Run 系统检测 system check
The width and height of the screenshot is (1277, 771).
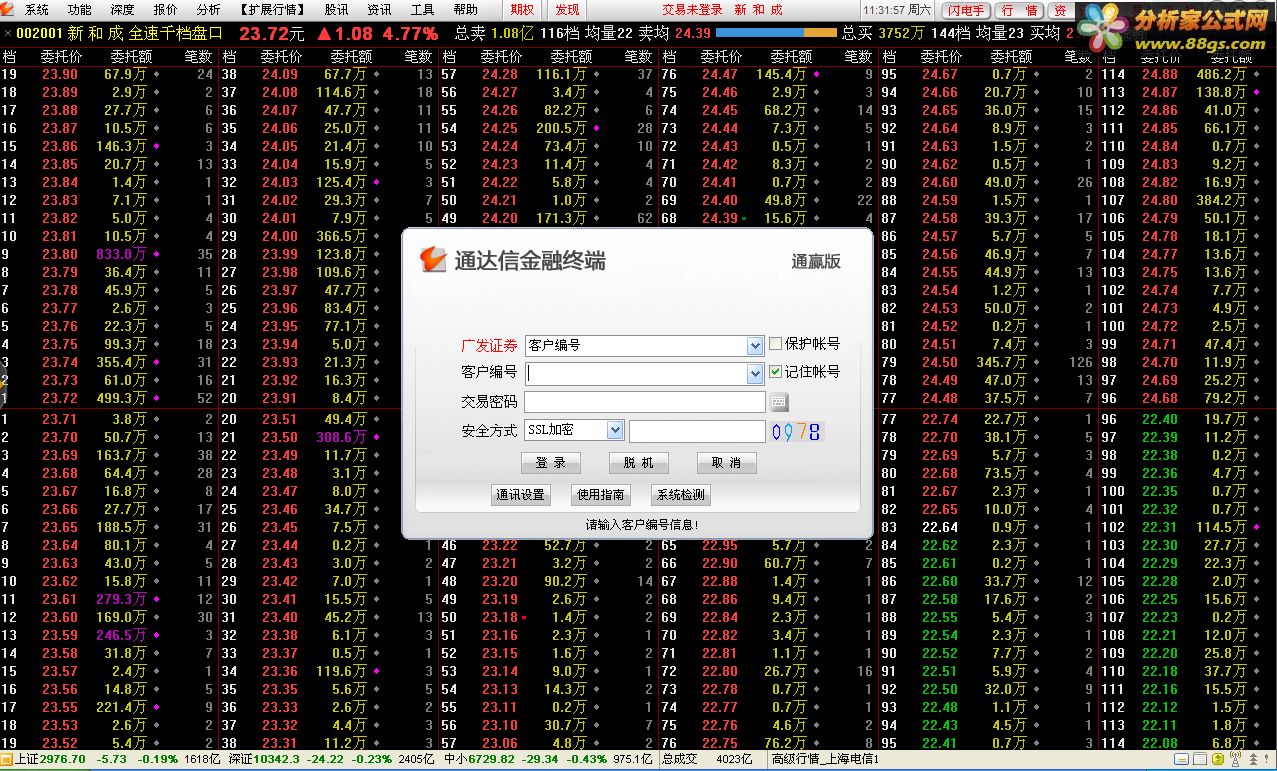[x=680, y=495]
